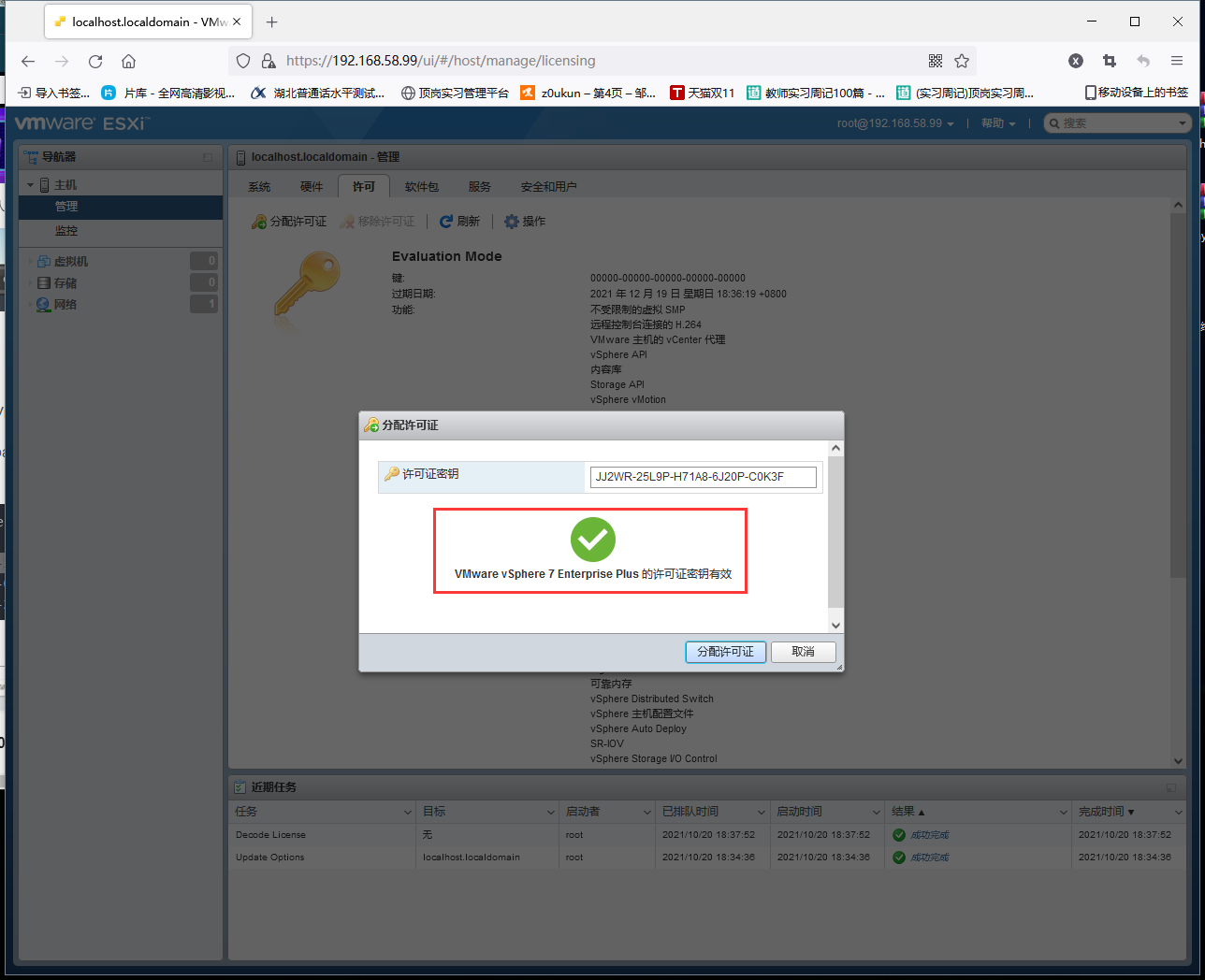Open the 片库 bookmark
This screenshot has height=980, width=1205.
tap(168, 93)
